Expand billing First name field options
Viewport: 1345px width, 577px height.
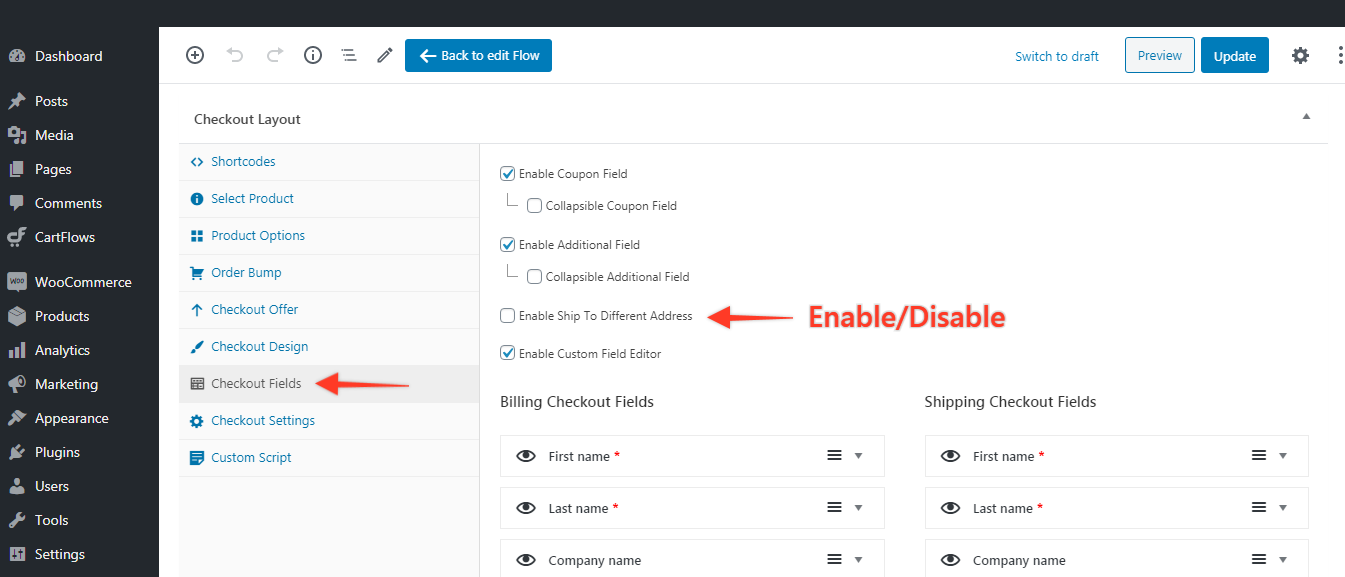tap(857, 456)
